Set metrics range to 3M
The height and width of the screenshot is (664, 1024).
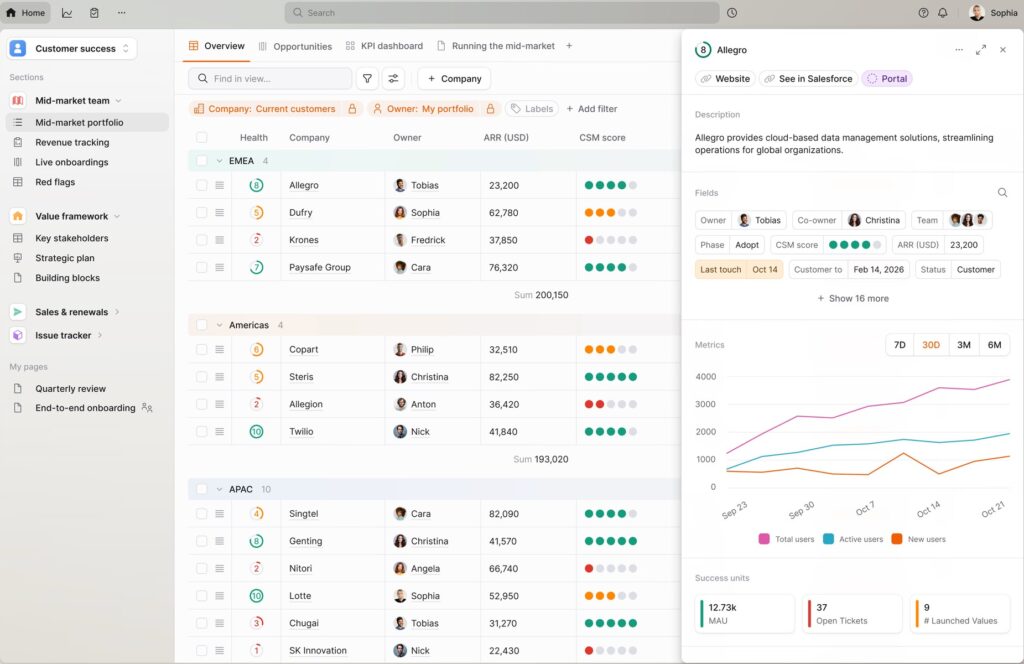tap(963, 345)
